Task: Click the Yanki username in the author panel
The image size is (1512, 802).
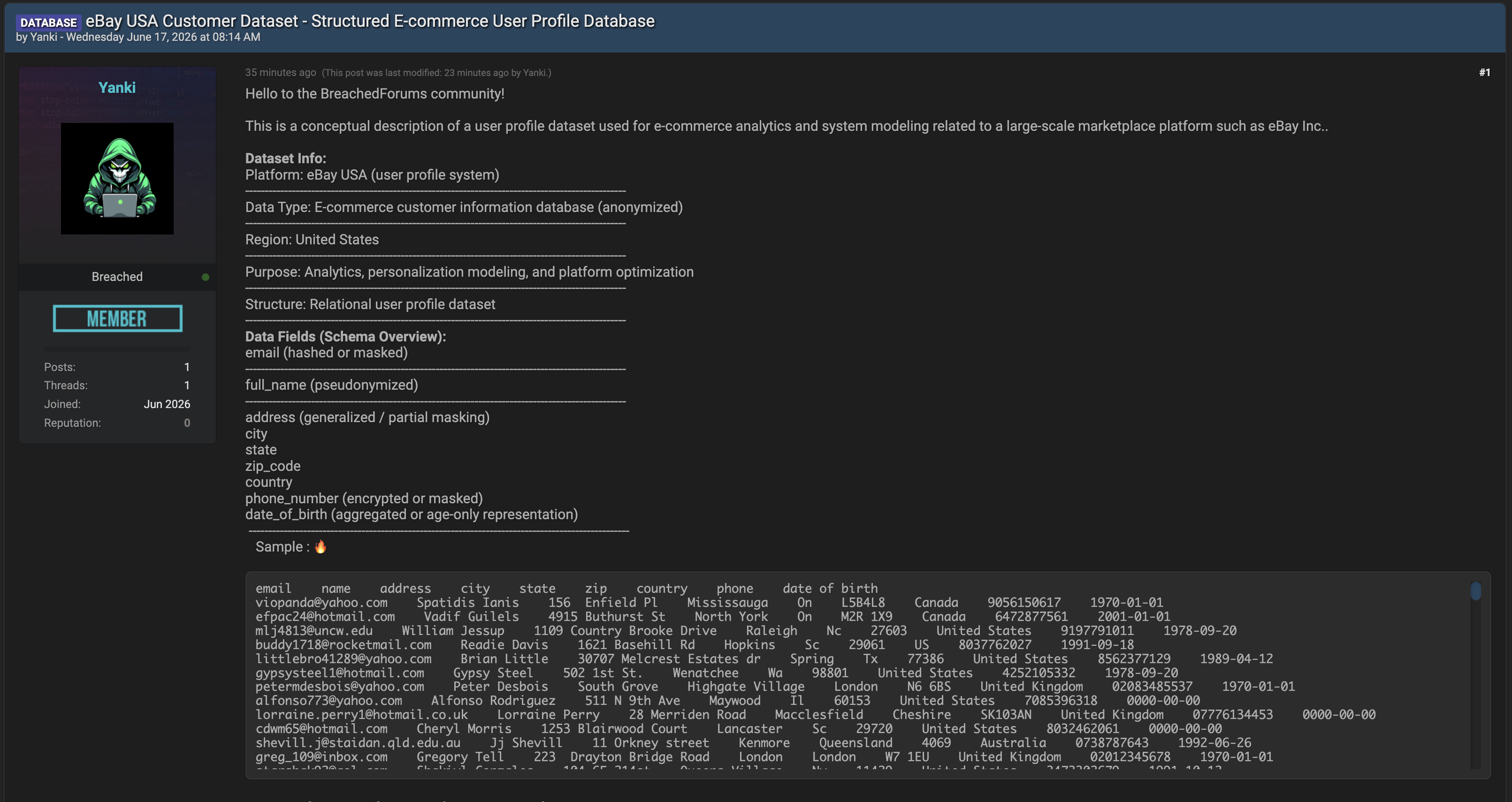Action: 117,87
